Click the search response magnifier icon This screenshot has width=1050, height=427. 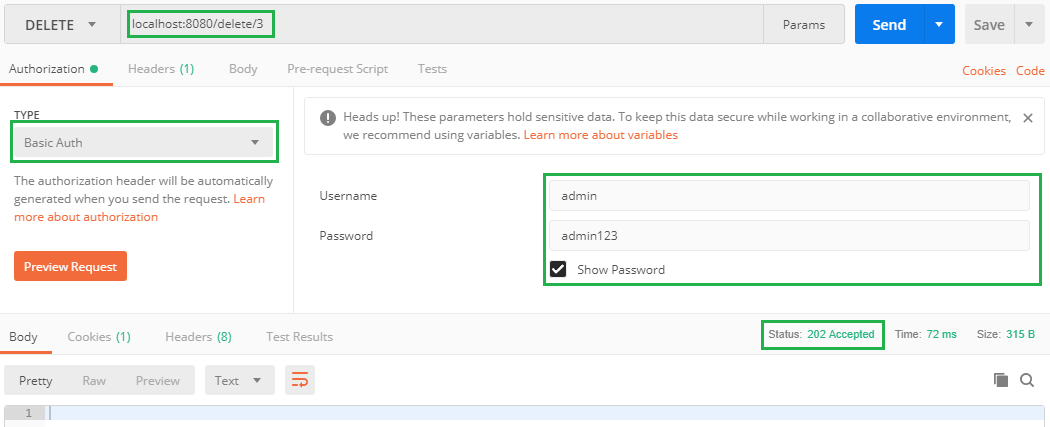pyautogui.click(x=1027, y=380)
